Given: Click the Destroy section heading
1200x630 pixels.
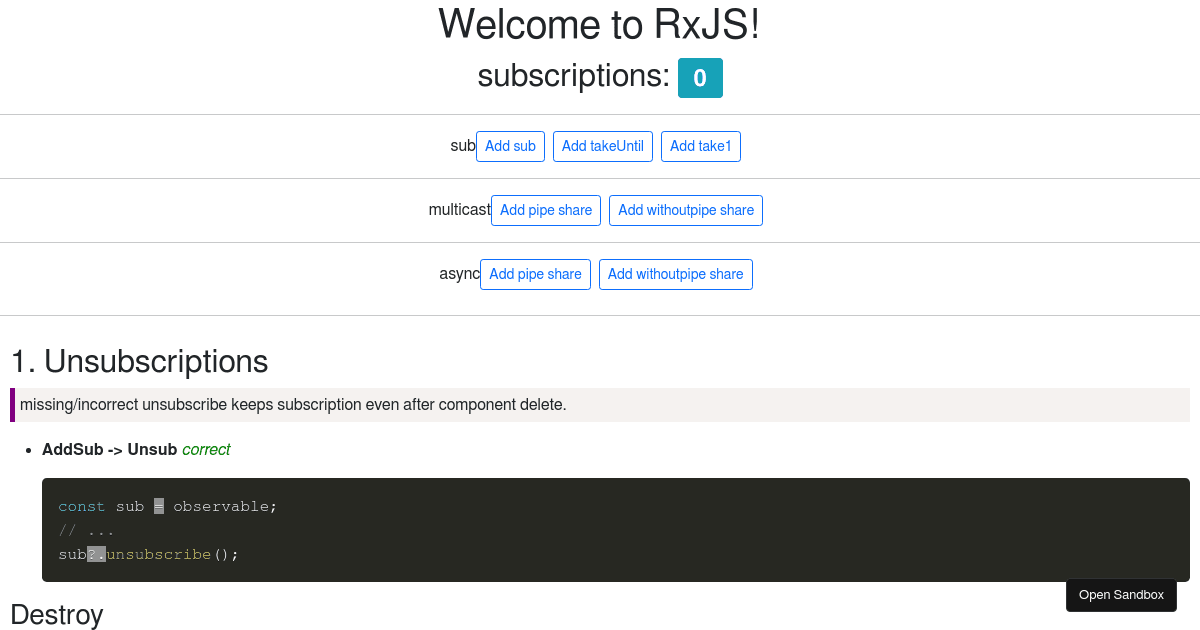Looking at the screenshot, I should (x=56, y=615).
